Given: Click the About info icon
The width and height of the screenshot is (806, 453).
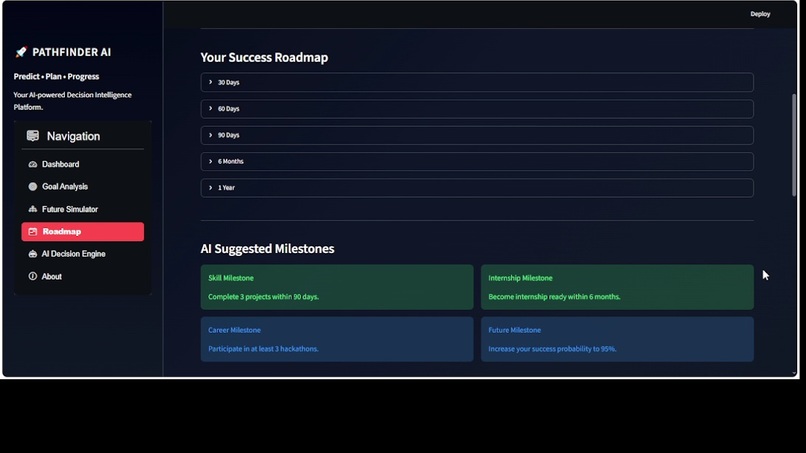Looking at the screenshot, I should (x=33, y=276).
